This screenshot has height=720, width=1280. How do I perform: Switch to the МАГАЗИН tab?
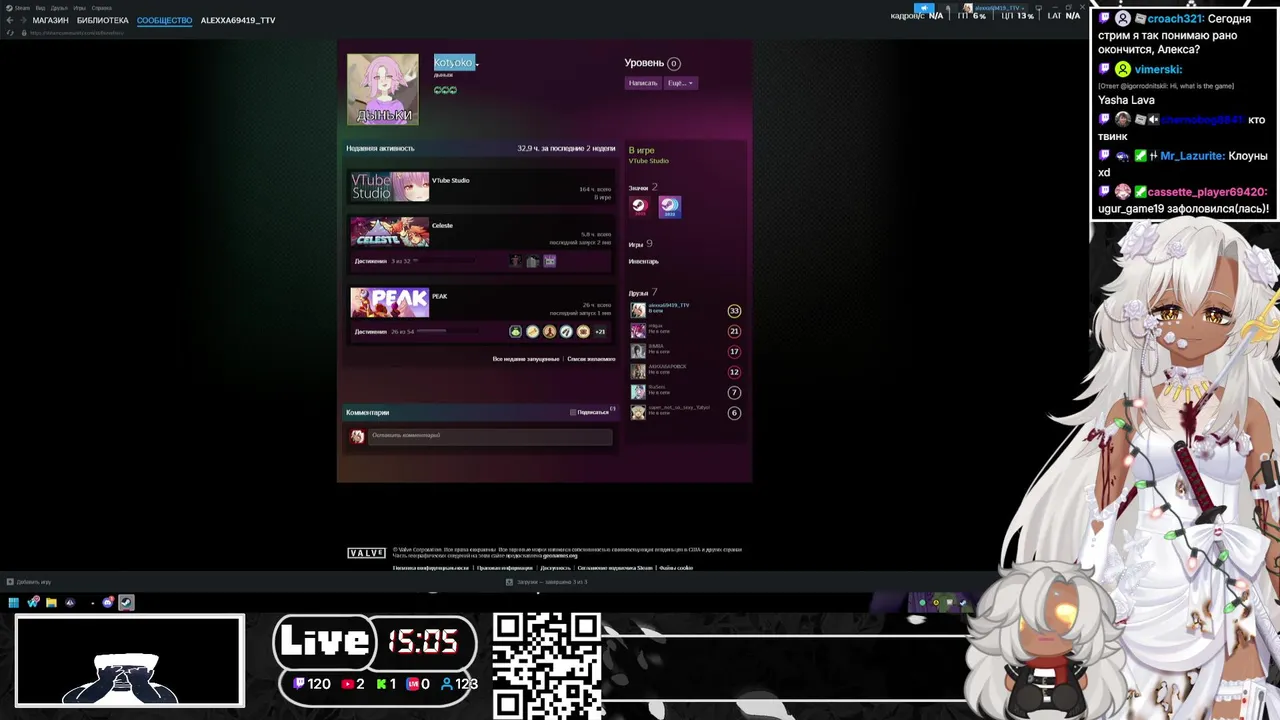point(50,20)
